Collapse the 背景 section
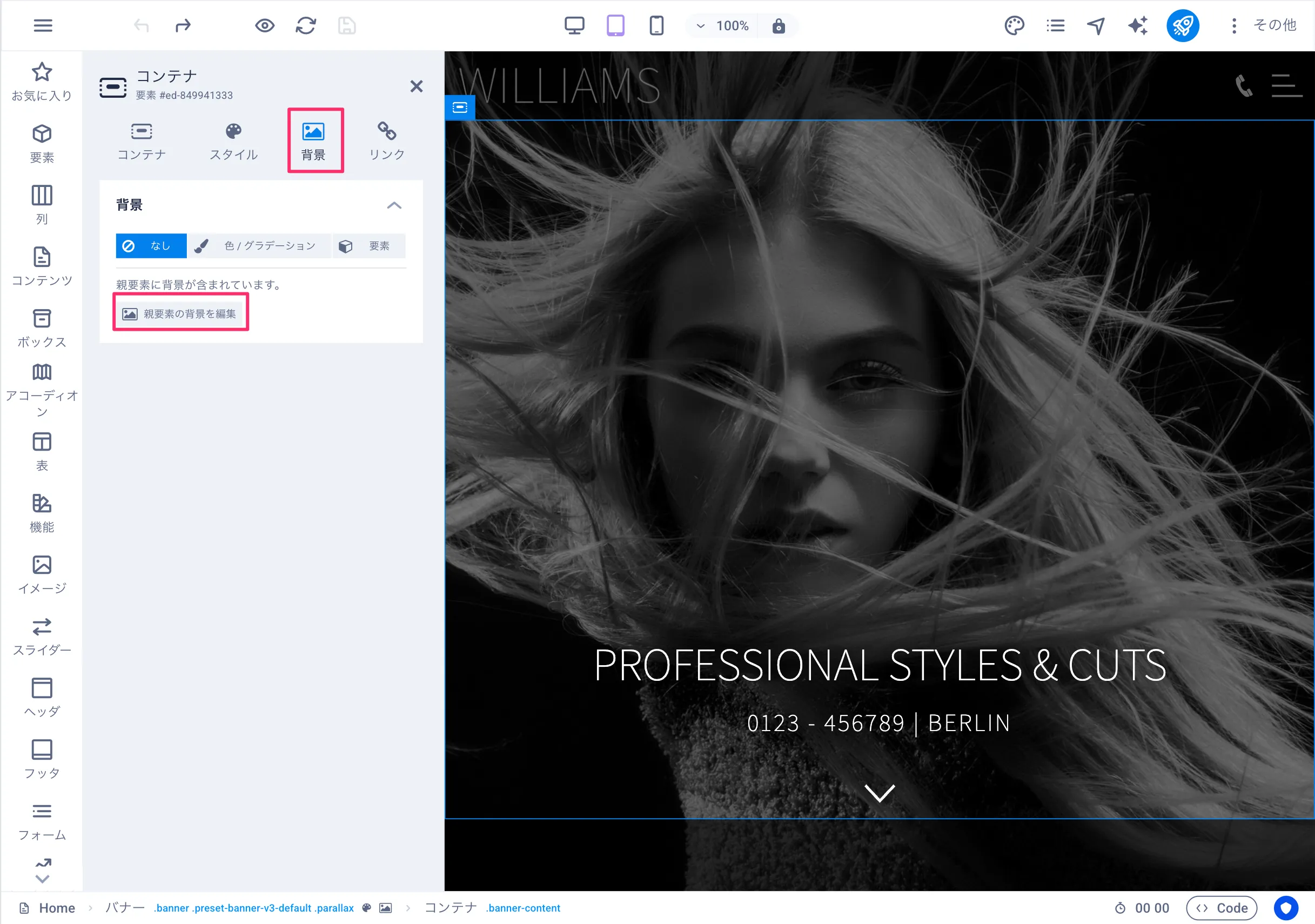This screenshot has width=1315, height=924. 394,205
